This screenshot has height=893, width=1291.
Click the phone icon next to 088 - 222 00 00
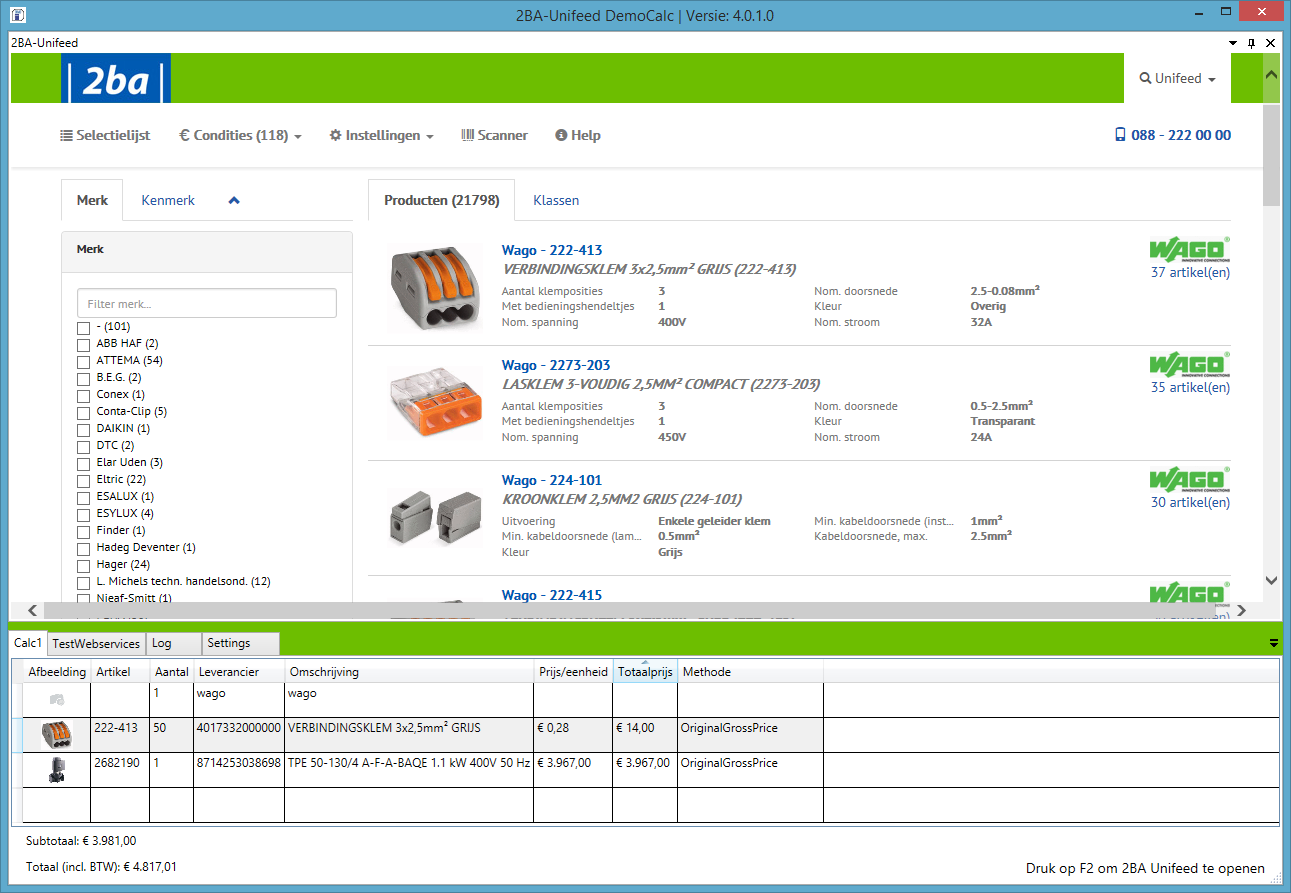pyautogui.click(x=1119, y=135)
